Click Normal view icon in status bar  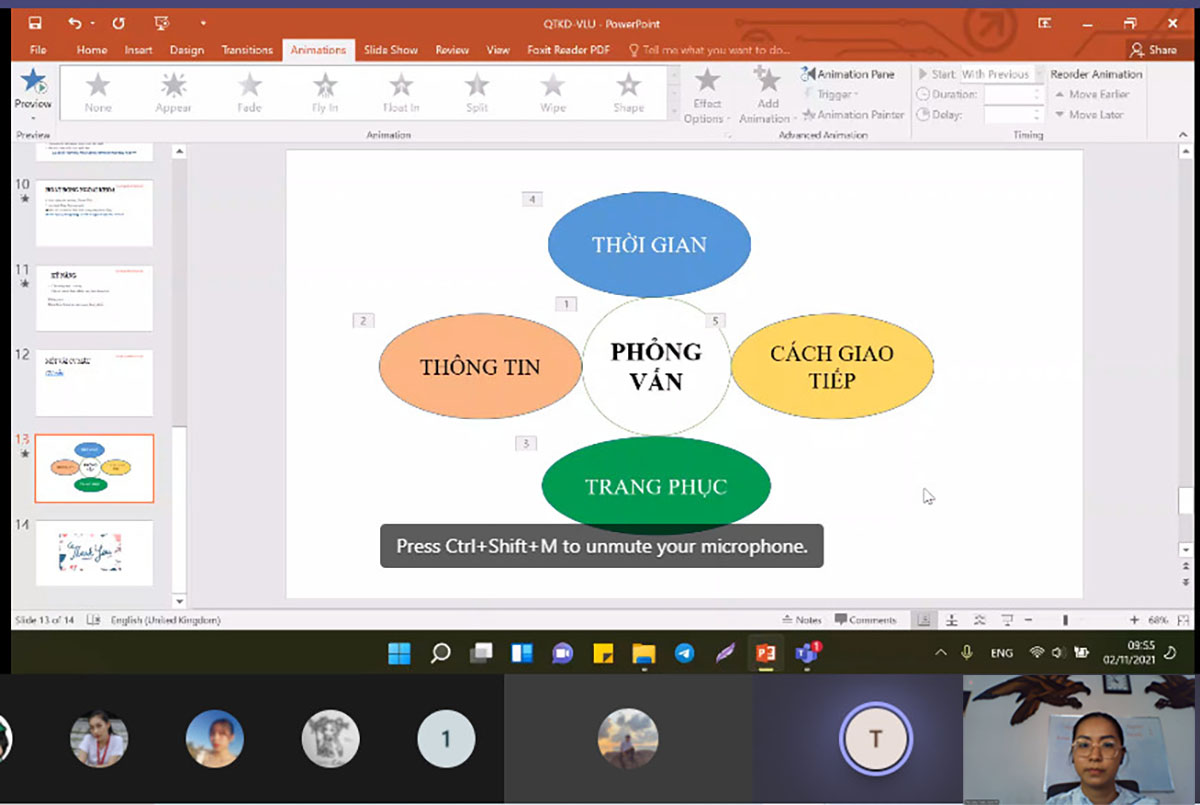(x=924, y=620)
